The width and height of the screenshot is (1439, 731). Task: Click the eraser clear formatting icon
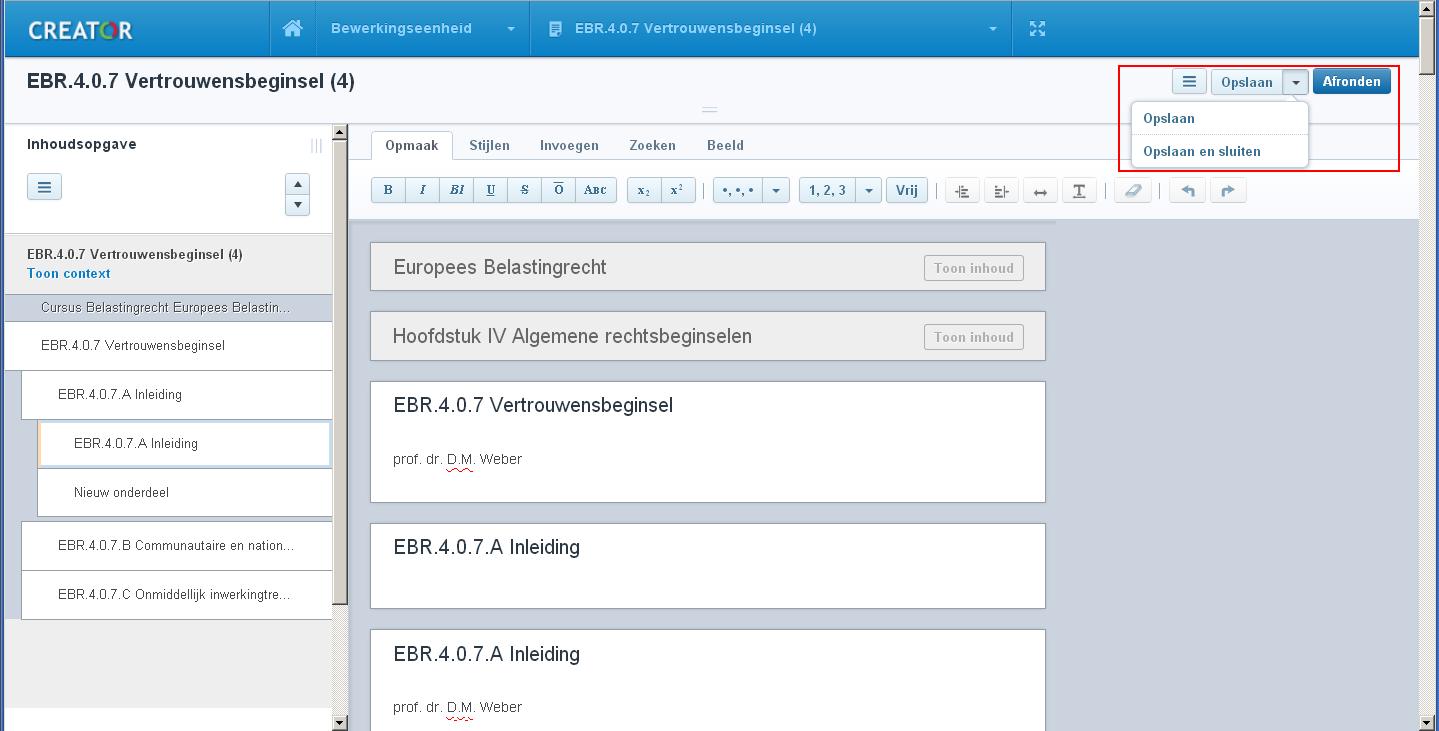coord(1132,191)
